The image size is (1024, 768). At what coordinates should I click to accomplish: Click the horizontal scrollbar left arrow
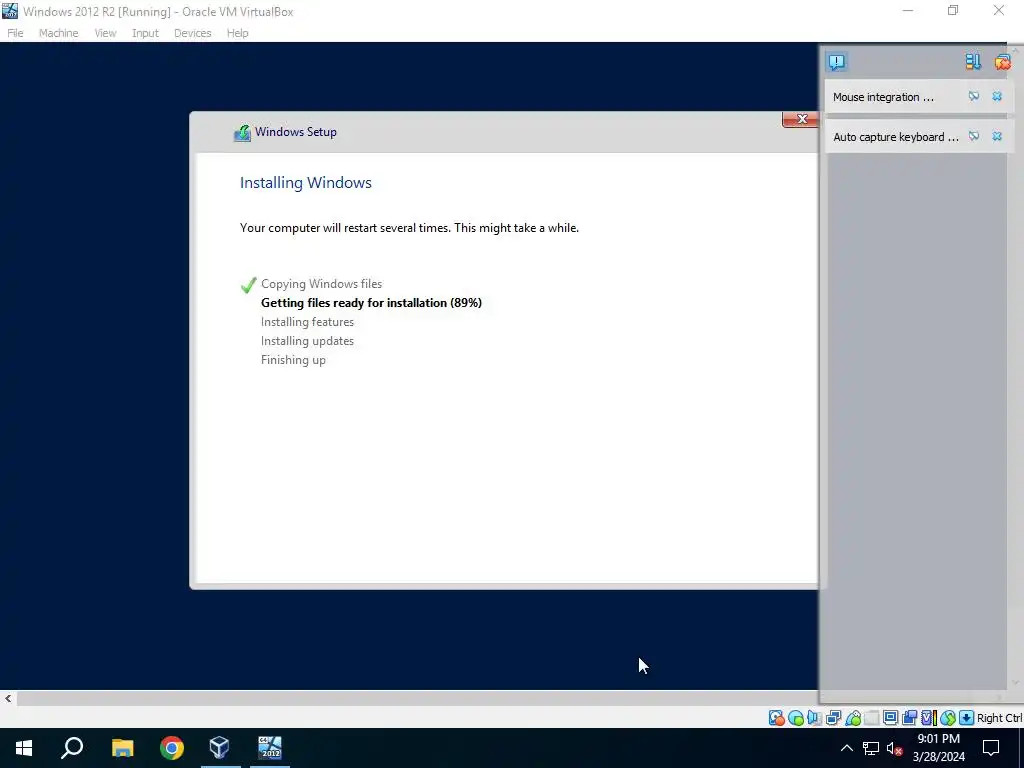8,699
